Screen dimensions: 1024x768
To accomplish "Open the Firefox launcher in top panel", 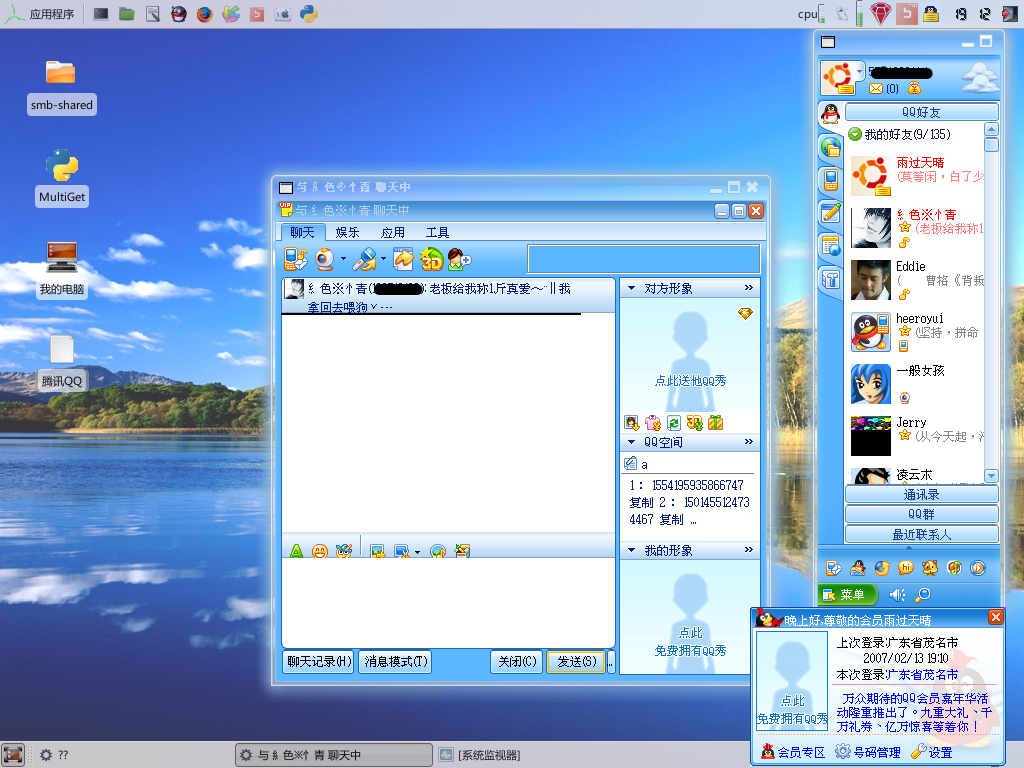I will [x=204, y=14].
